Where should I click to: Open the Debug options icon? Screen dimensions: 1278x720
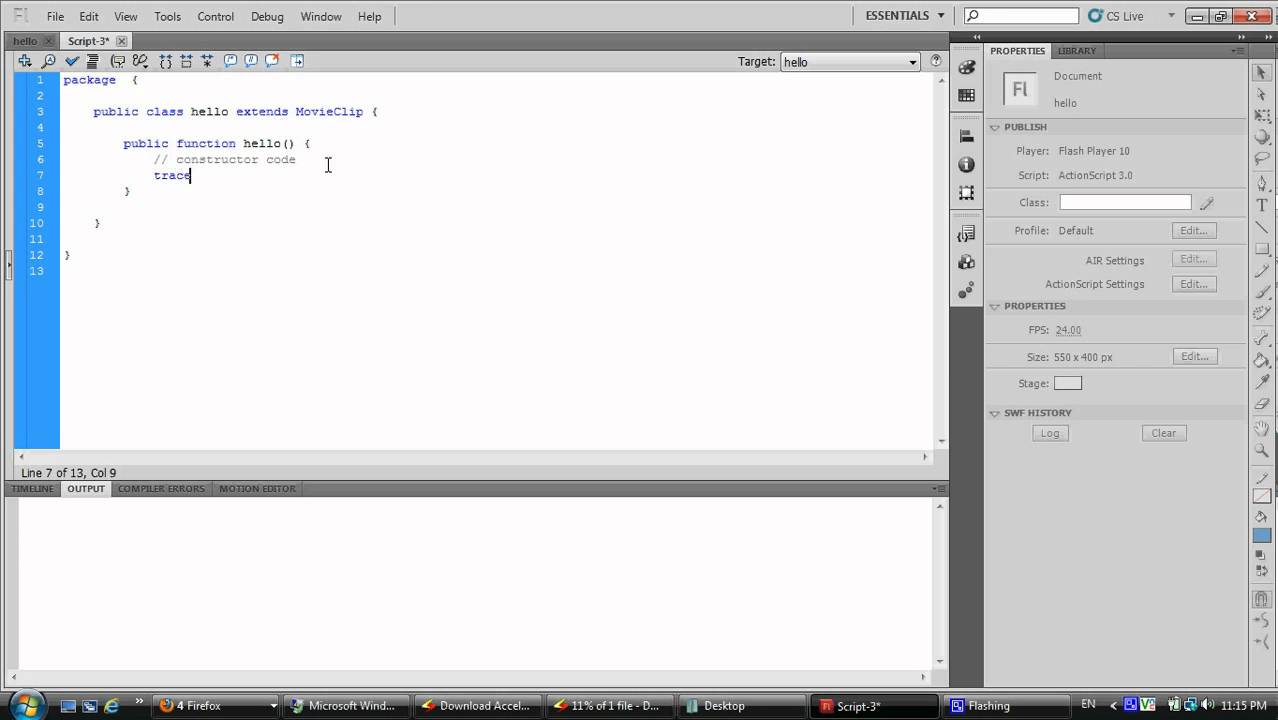(x=140, y=61)
